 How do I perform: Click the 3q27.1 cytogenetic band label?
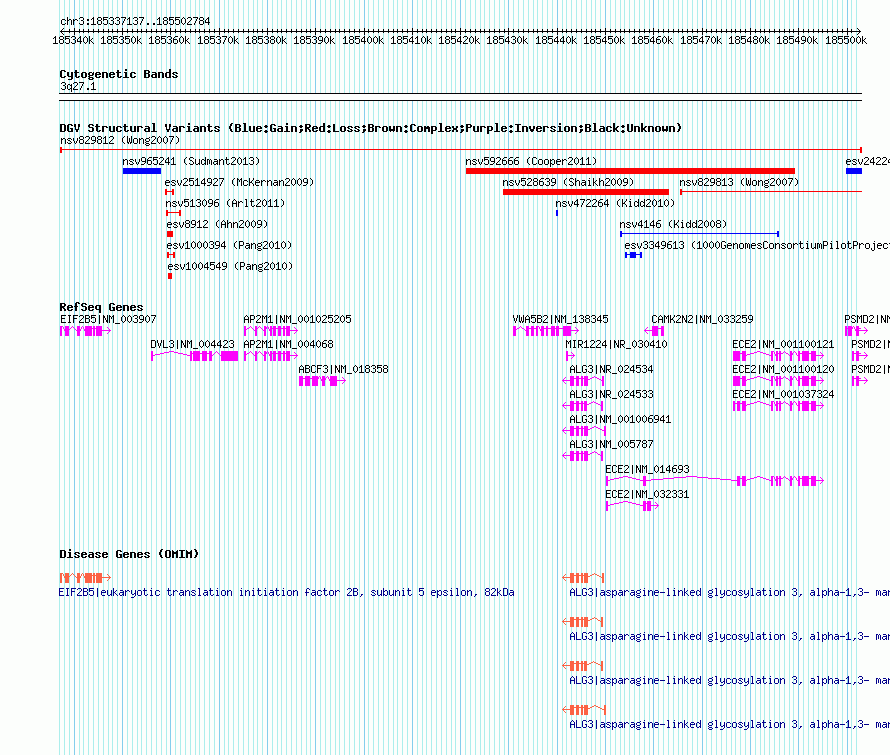(x=78, y=86)
